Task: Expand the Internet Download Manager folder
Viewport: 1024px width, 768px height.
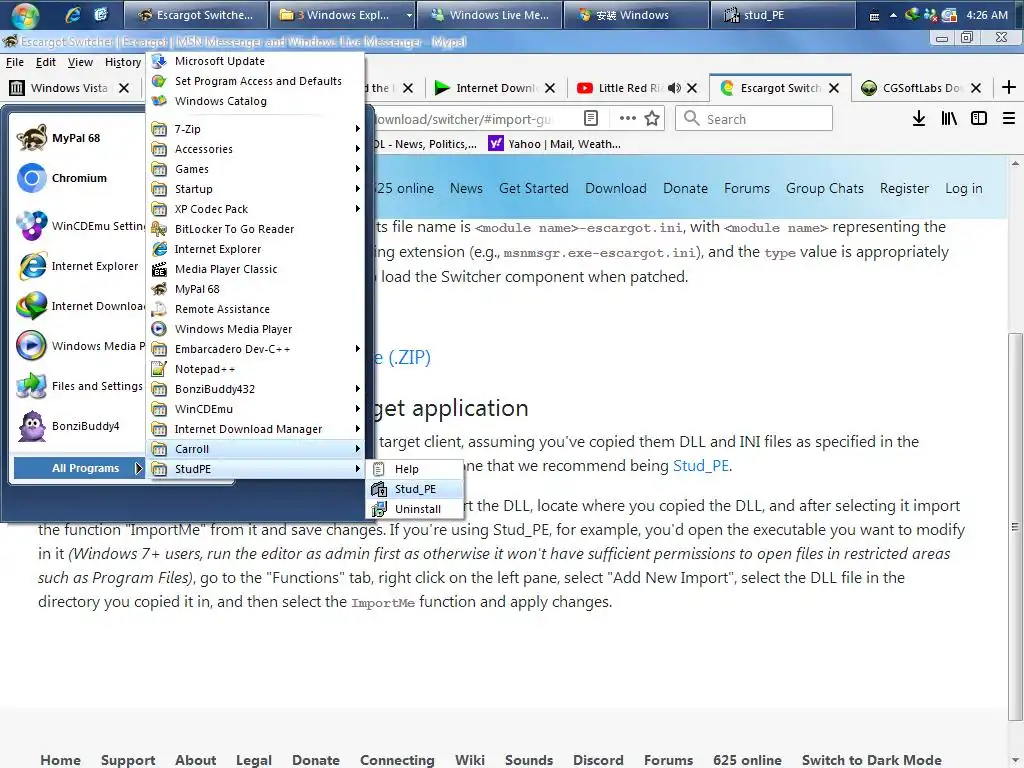Action: point(255,429)
